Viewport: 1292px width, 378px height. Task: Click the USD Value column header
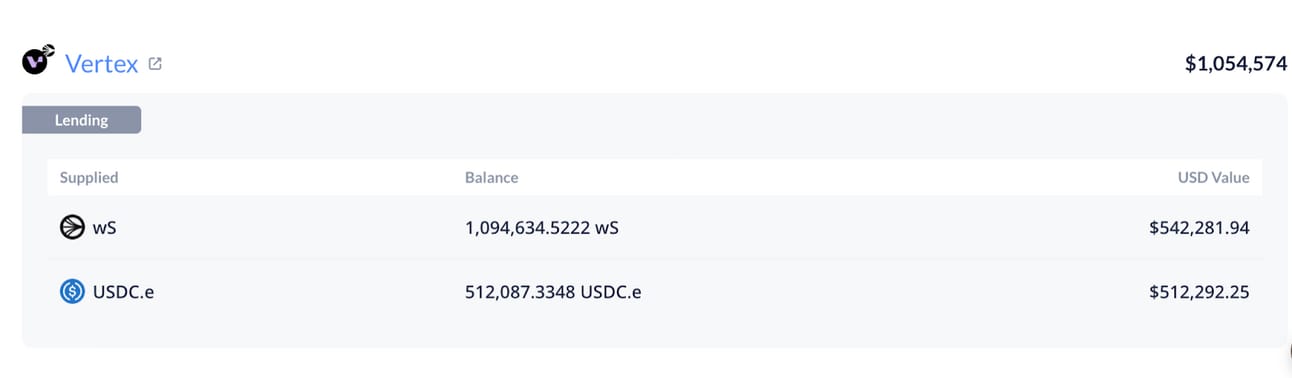1213,177
